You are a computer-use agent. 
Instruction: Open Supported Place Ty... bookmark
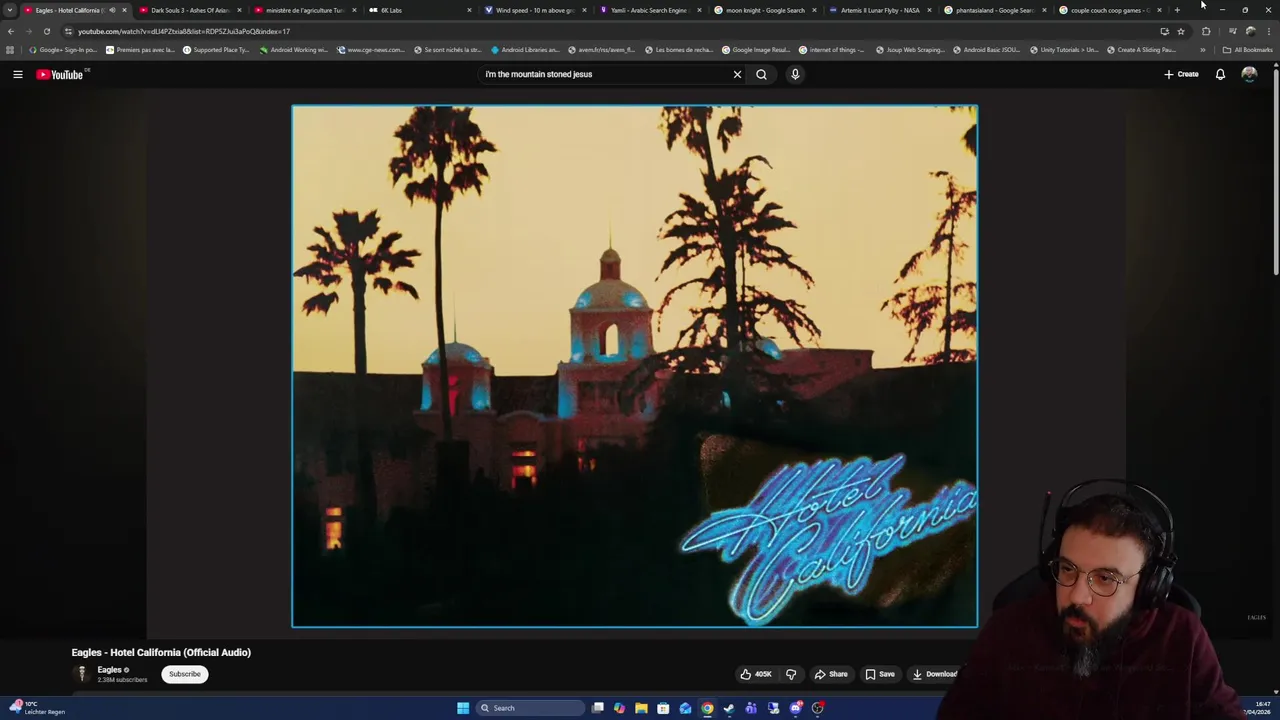pos(216,49)
